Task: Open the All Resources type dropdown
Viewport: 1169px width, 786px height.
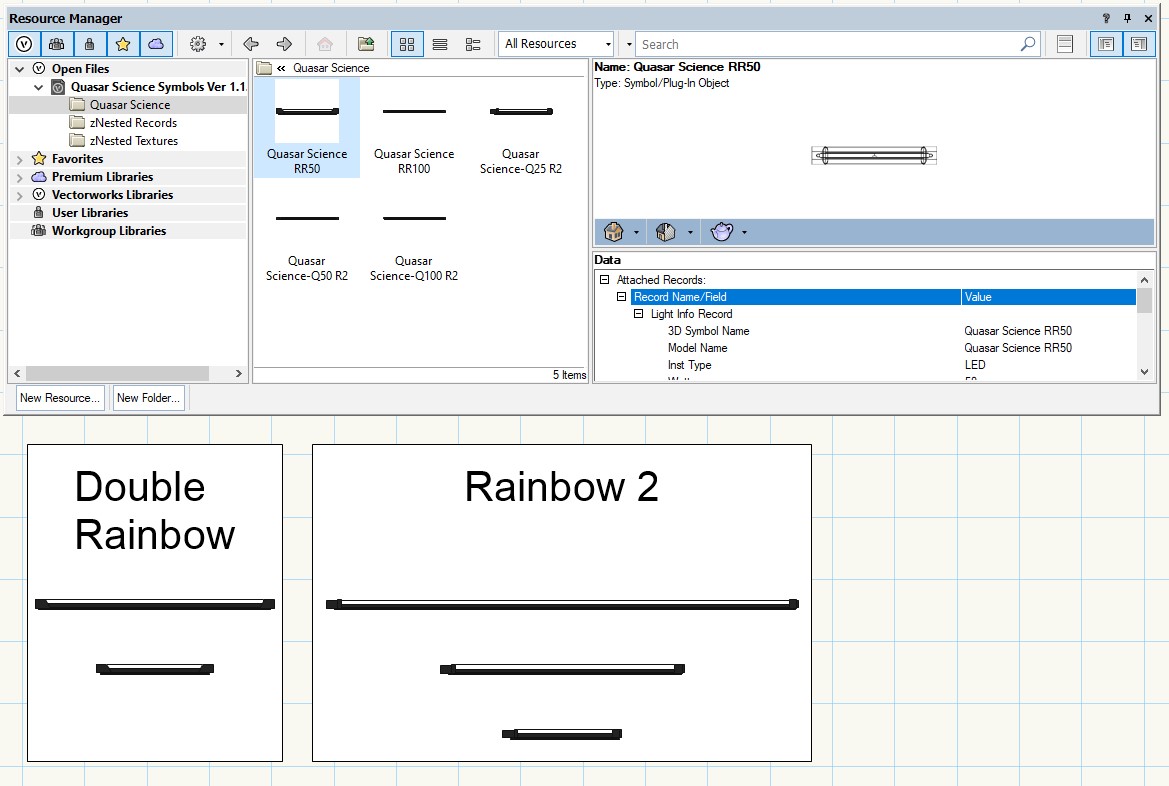Action: [558, 44]
